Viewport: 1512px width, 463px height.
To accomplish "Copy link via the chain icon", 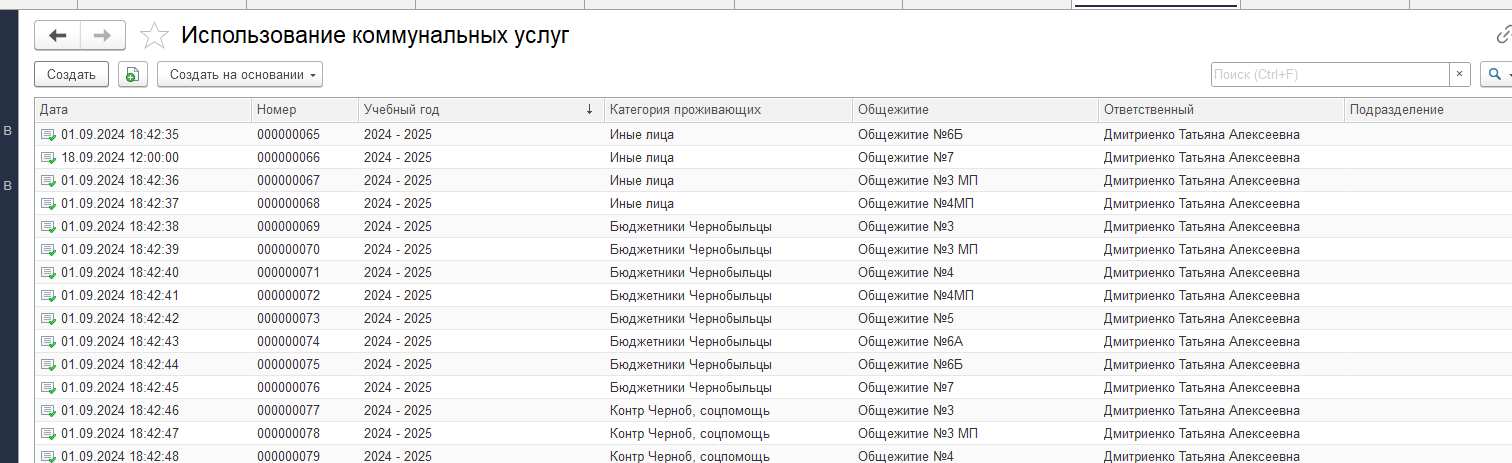I will pos(1503,36).
